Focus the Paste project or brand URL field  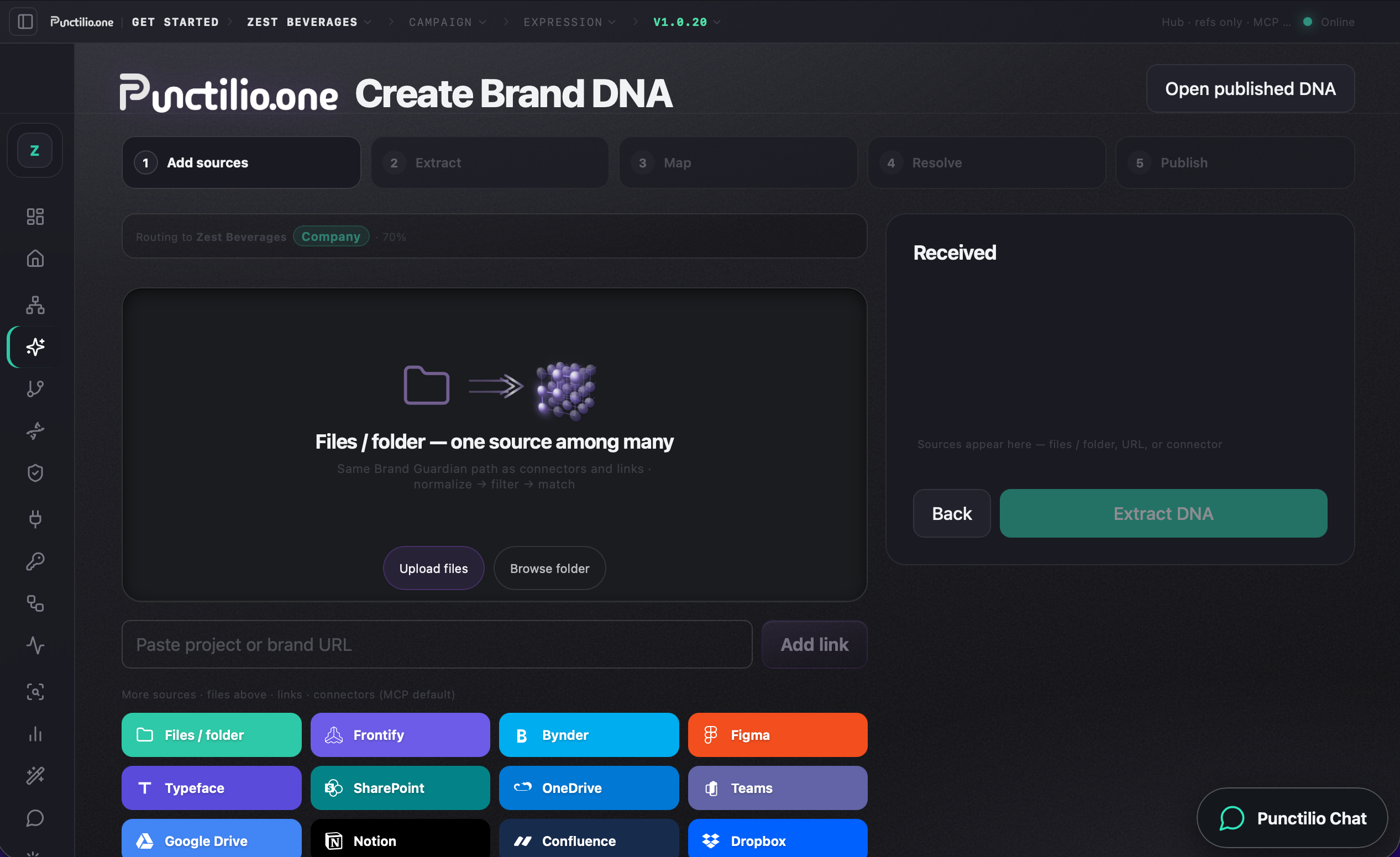pyautogui.click(x=437, y=644)
